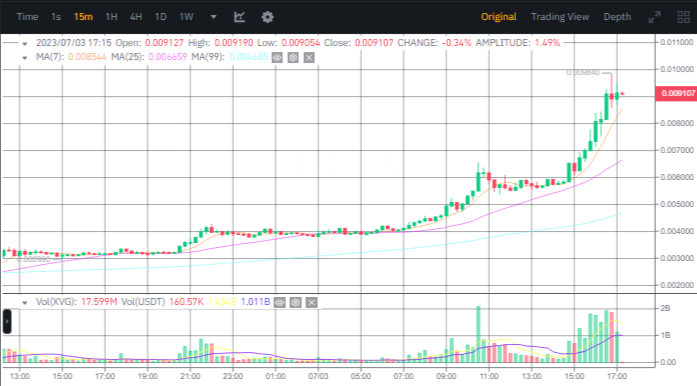
Task: Click the MA(7) value 0.008544
Action: click(x=87, y=57)
